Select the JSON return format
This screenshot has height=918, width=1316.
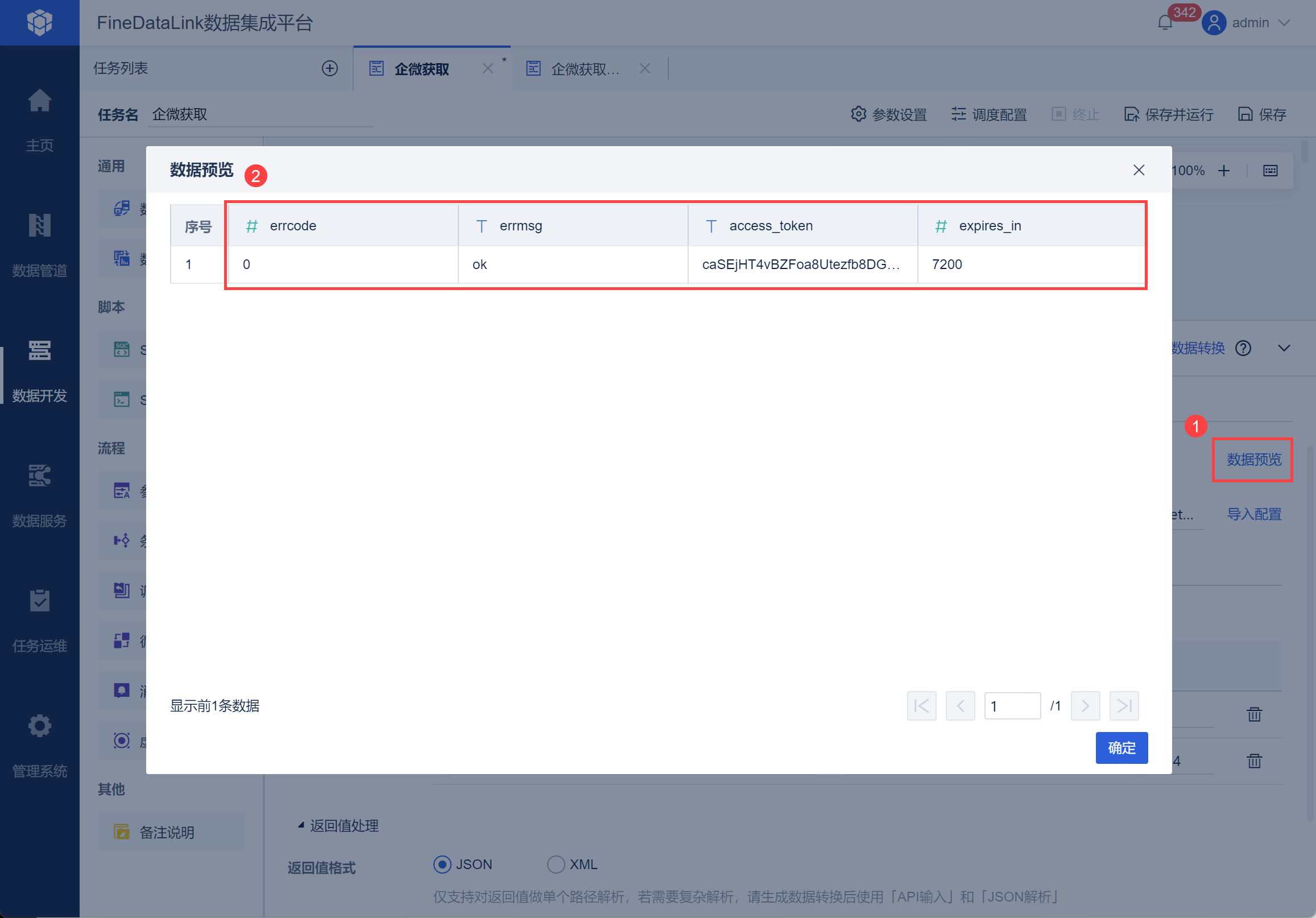click(x=442, y=864)
